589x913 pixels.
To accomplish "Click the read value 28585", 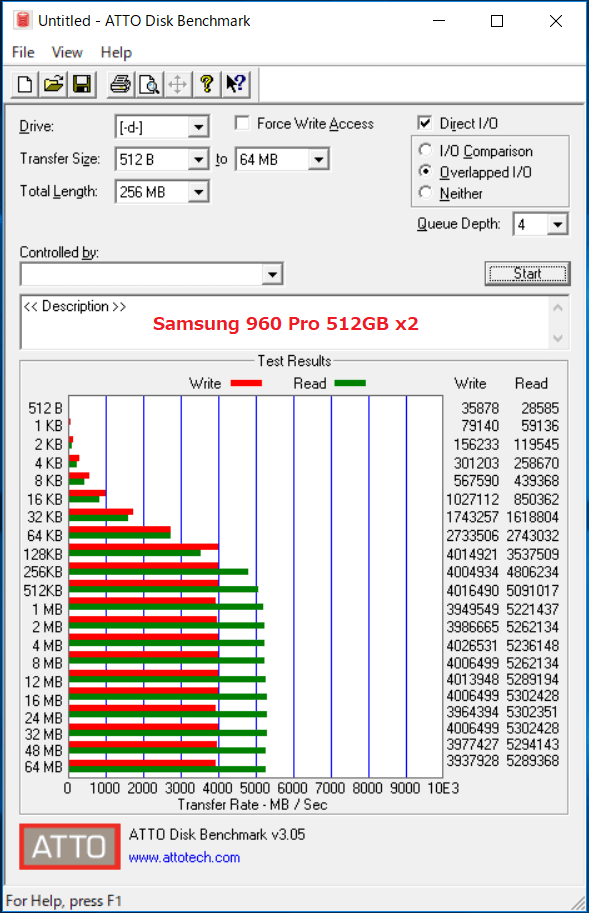I will 540,408.
